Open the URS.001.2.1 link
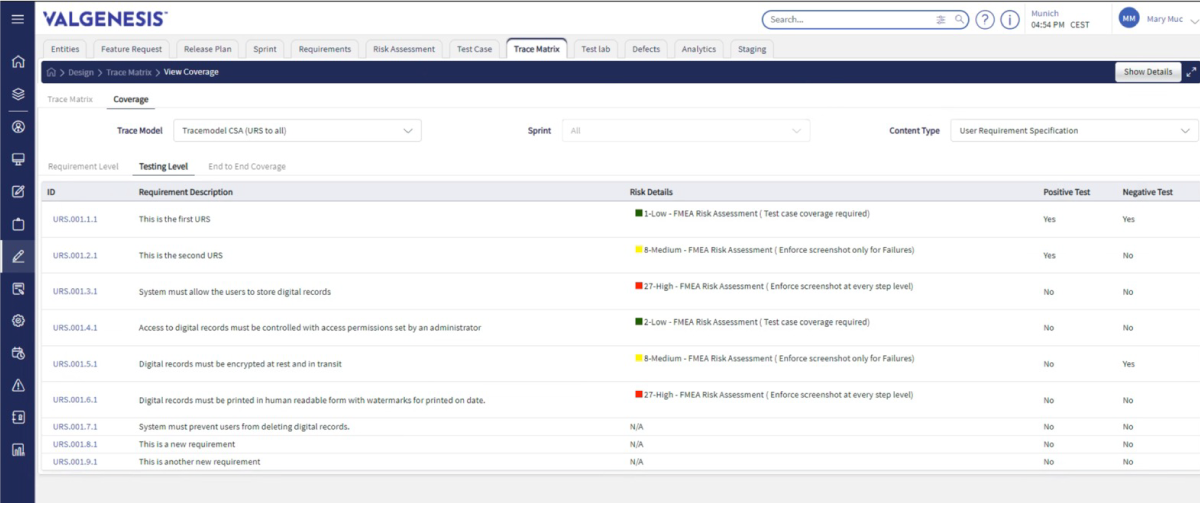 tap(75, 255)
